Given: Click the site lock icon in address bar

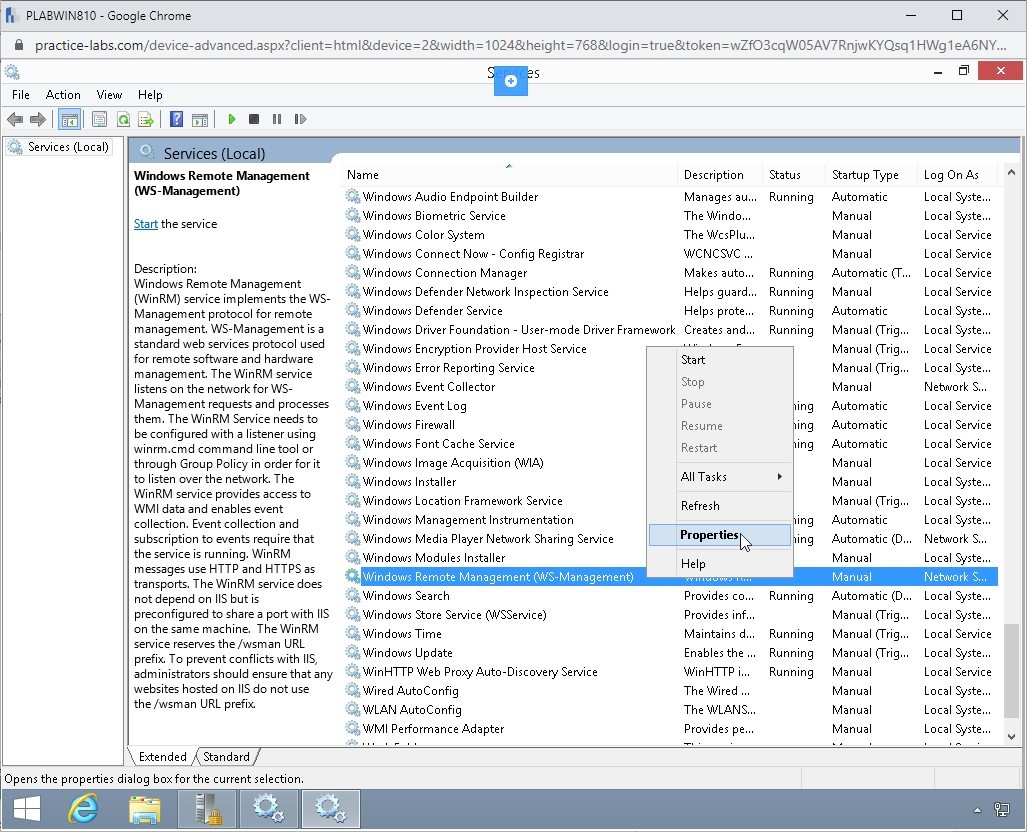Looking at the screenshot, I should tap(19, 45).
